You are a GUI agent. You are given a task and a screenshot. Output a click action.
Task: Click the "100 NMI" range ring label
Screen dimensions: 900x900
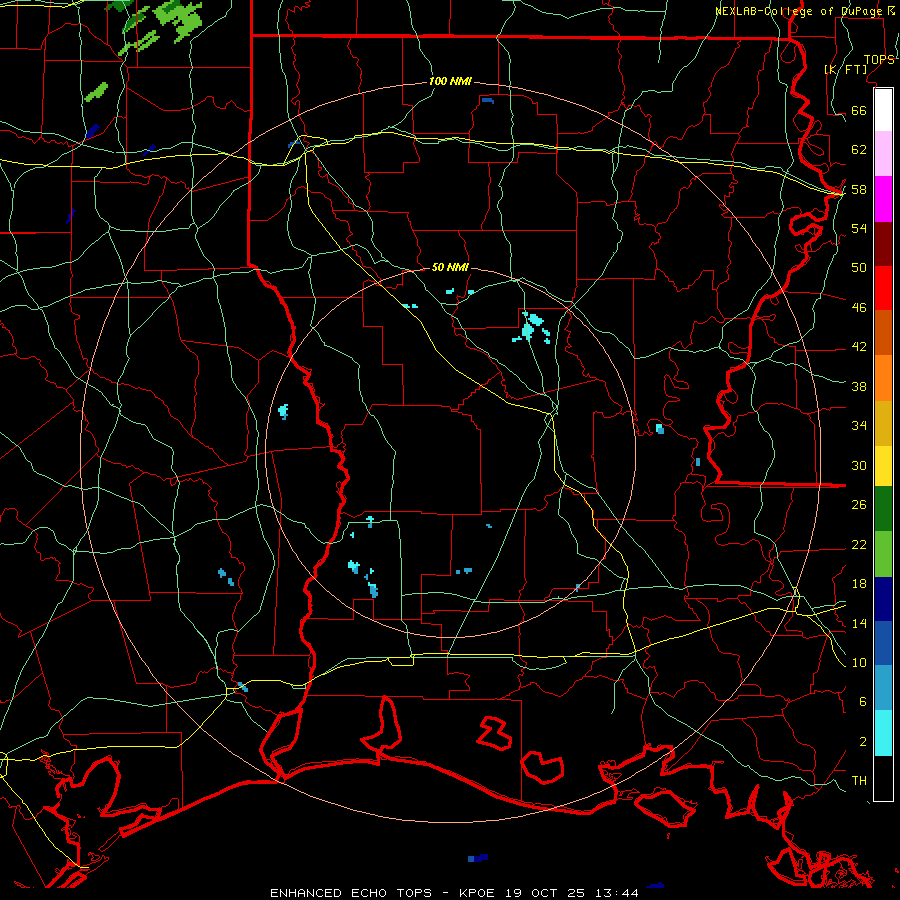(450, 82)
